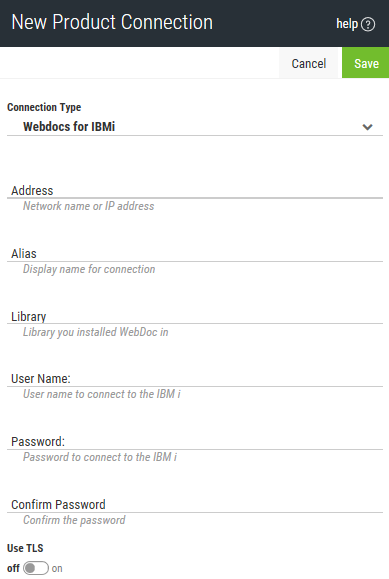Toggle the Use TLS switch
Screen dimensions: 389x579
36,568
